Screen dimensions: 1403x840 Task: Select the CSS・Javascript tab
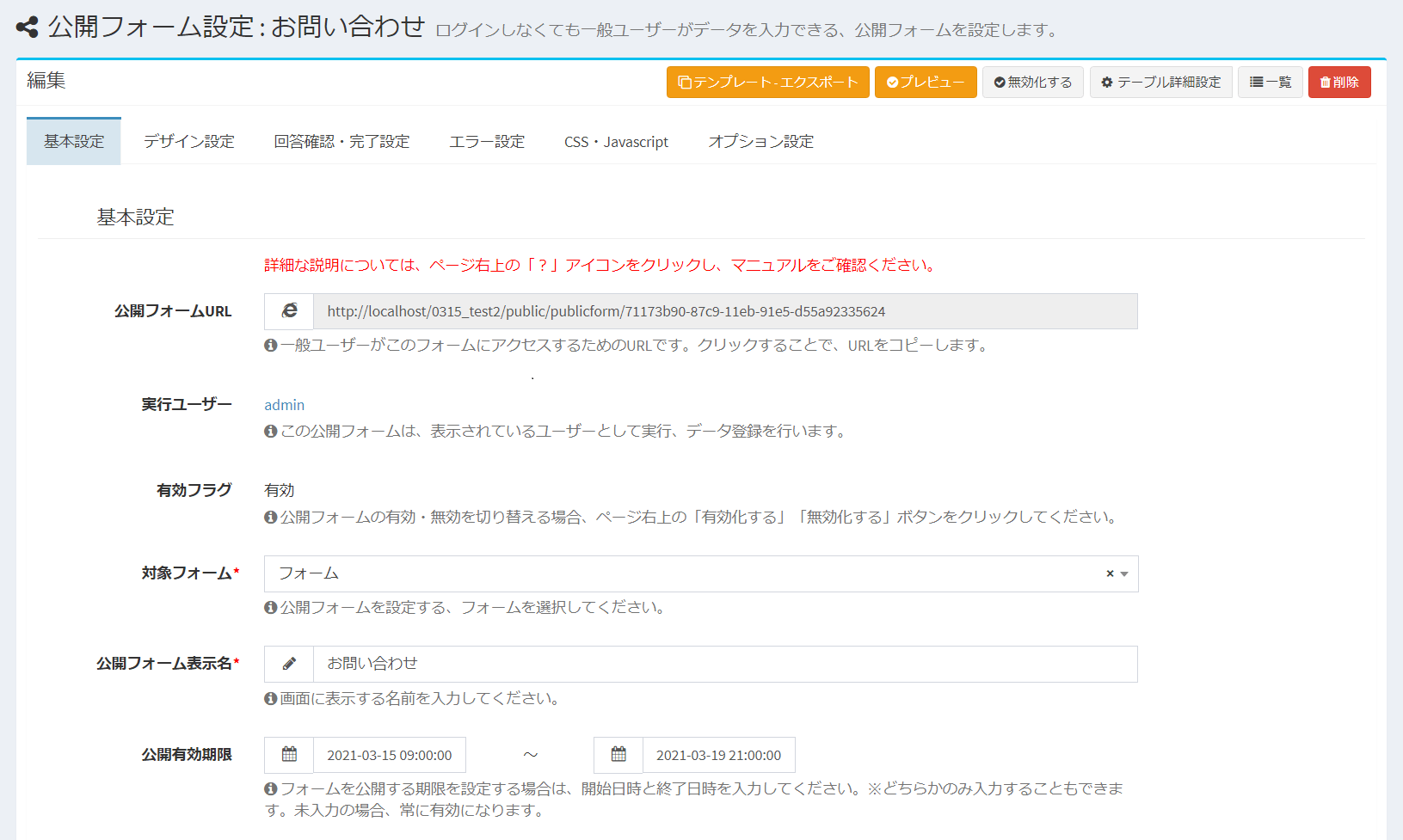pyautogui.click(x=616, y=142)
